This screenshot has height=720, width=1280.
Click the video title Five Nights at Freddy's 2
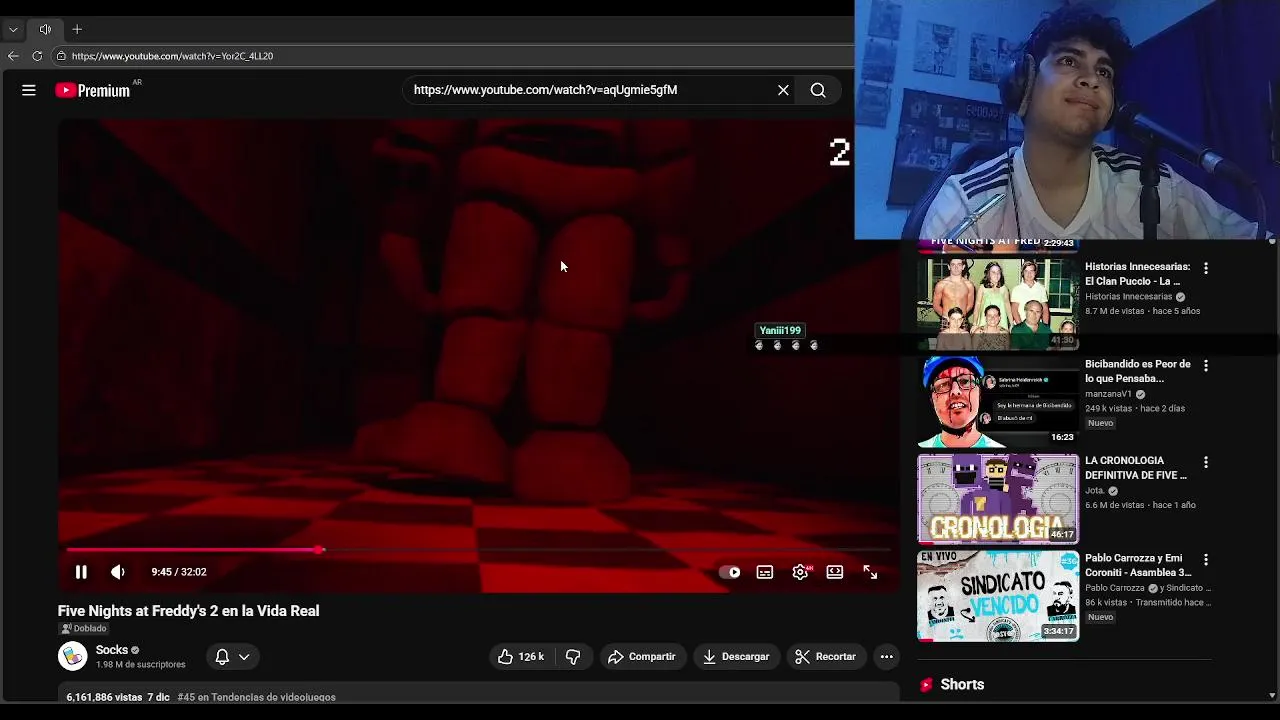click(x=188, y=611)
